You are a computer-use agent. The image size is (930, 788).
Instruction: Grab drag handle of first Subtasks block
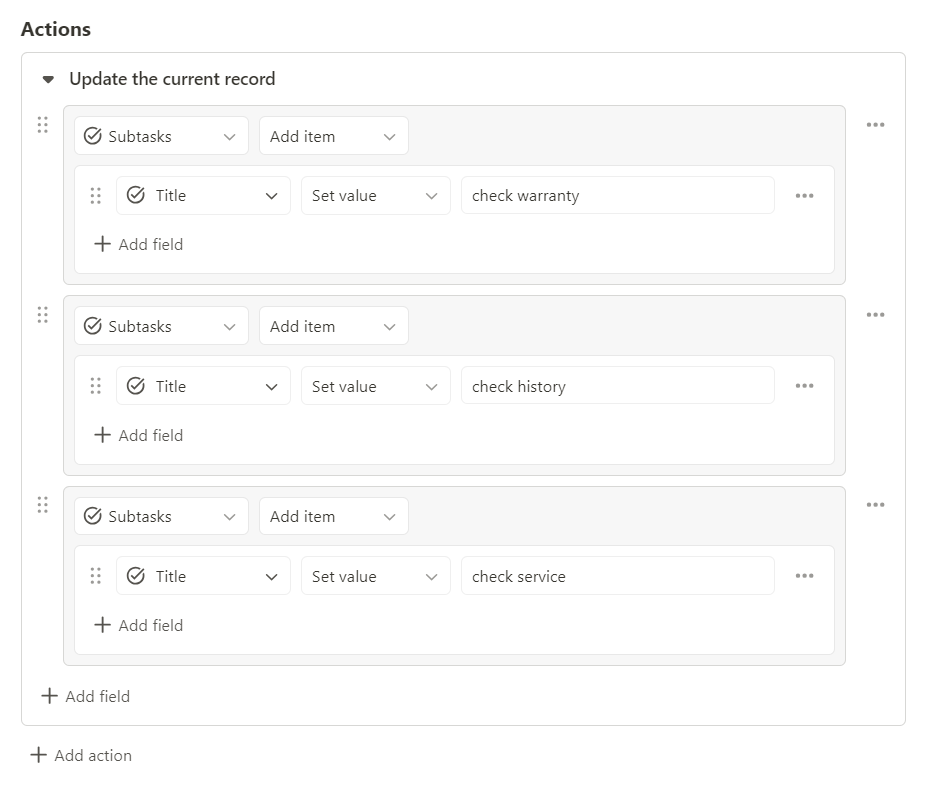(43, 125)
